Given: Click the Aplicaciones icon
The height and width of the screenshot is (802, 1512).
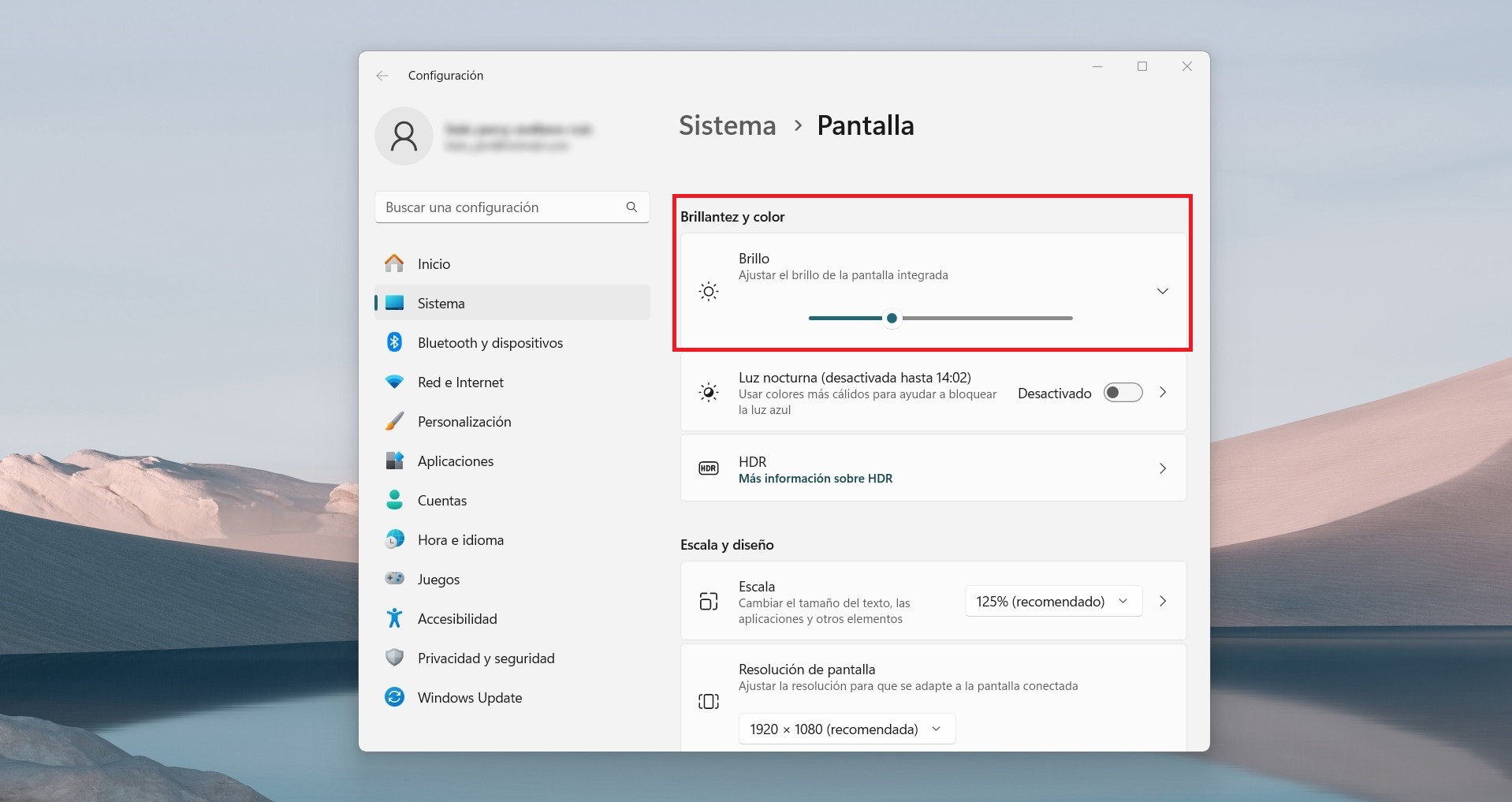Looking at the screenshot, I should [x=394, y=461].
